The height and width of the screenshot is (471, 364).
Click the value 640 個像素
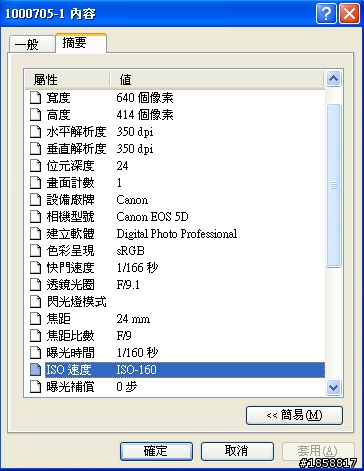coord(145,98)
